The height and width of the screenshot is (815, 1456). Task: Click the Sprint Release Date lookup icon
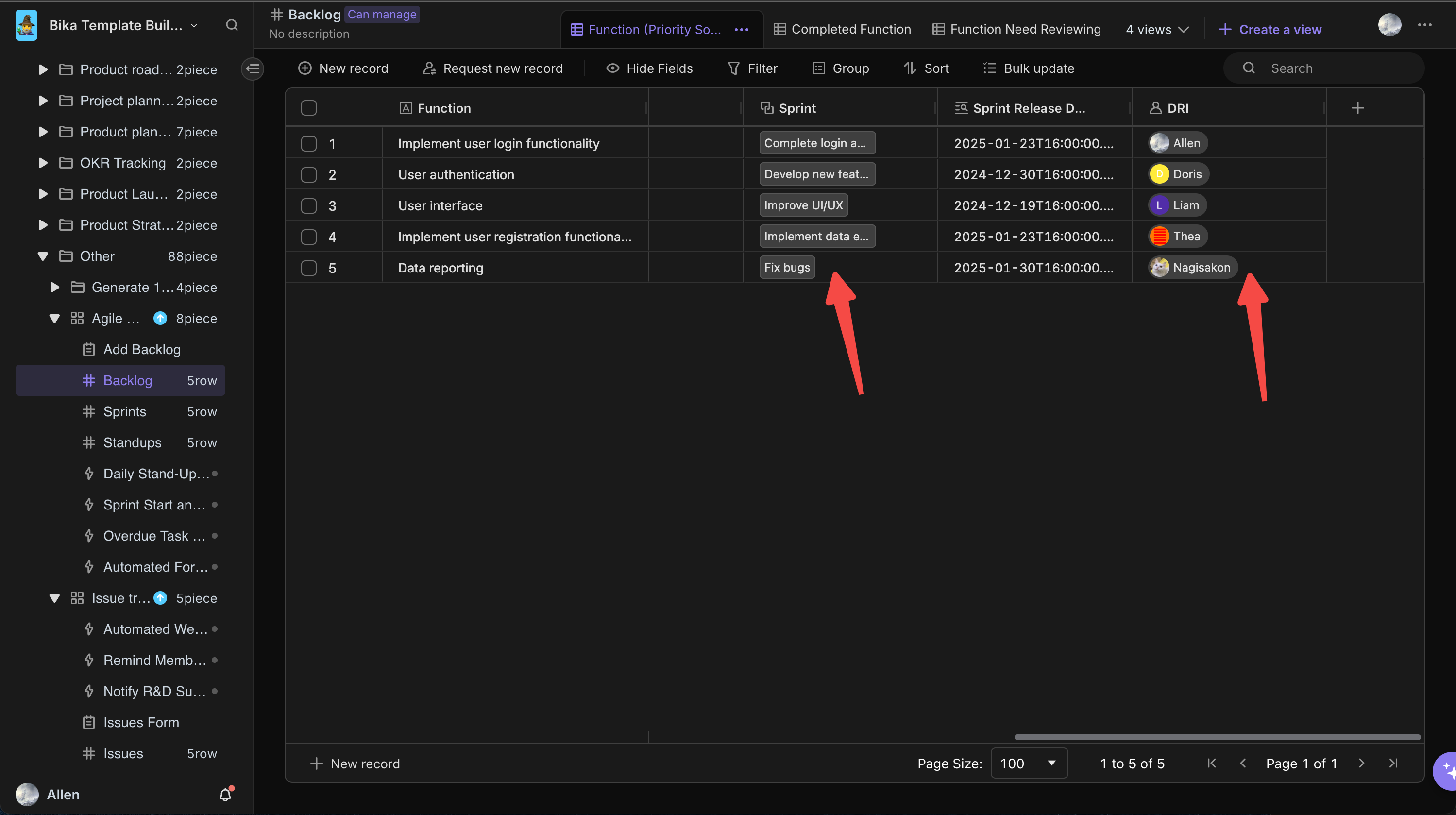tap(961, 108)
